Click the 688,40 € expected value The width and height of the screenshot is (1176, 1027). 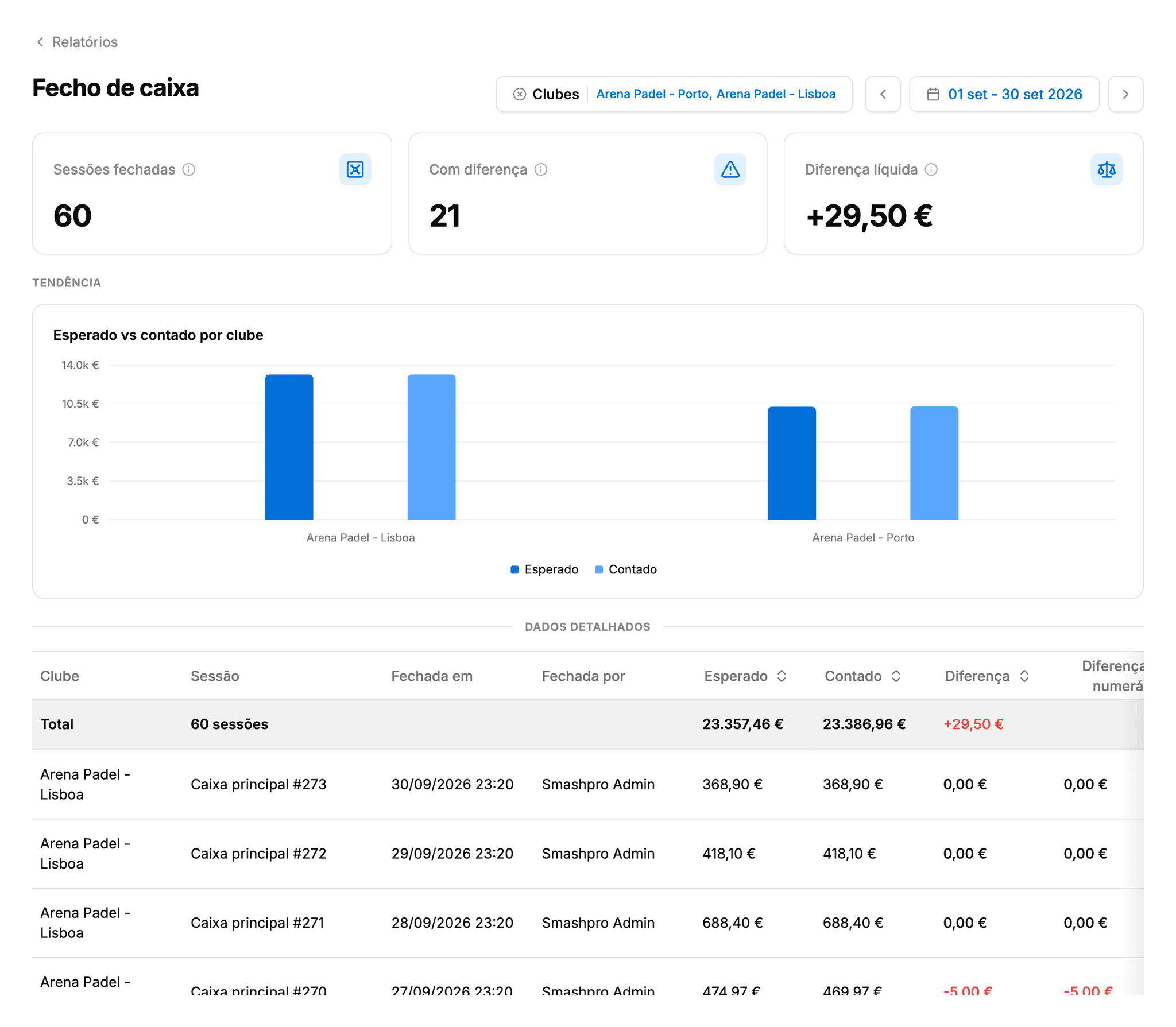pos(732,923)
